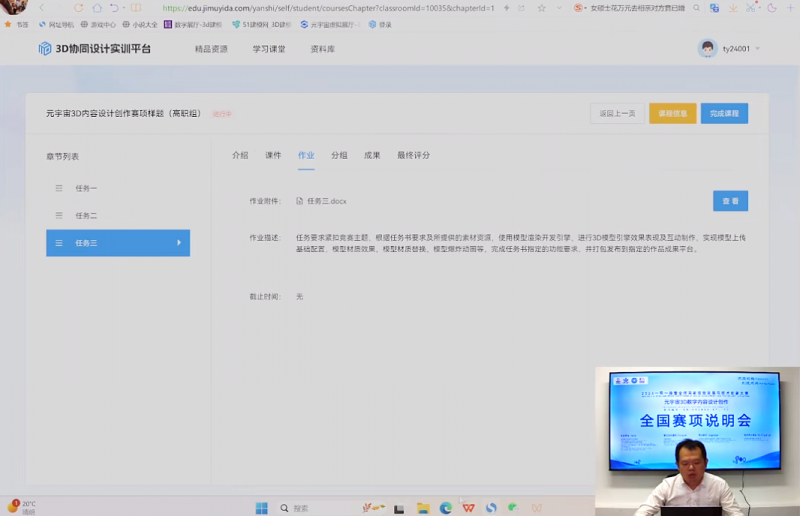
Task: Click the 3D协同设计实训平台 logo icon
Action: point(45,49)
